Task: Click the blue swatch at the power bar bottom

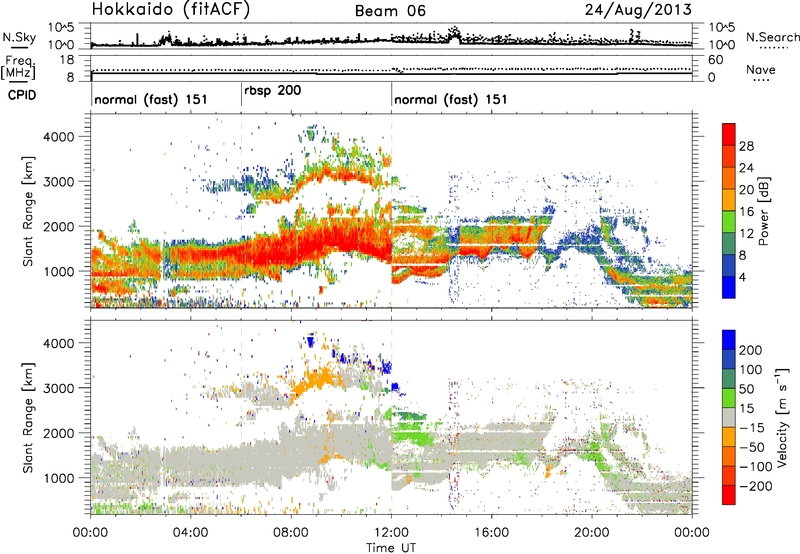Action: pyautogui.click(x=729, y=287)
